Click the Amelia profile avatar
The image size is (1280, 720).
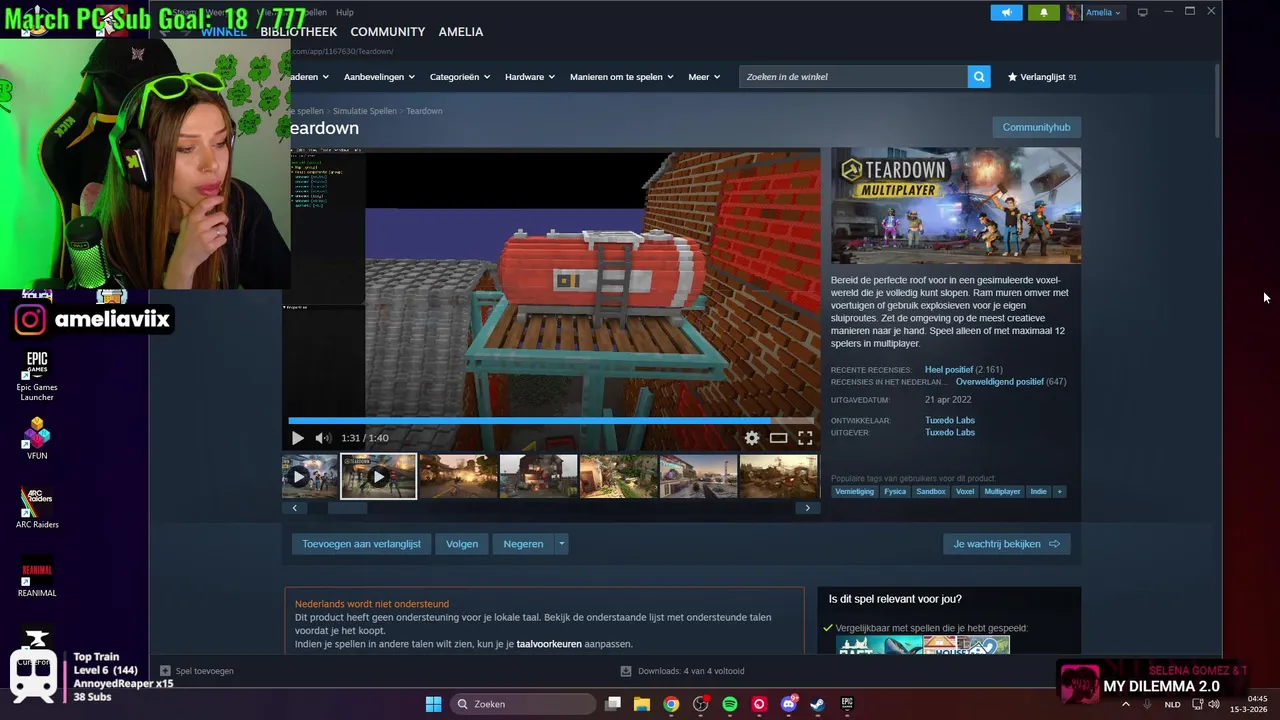[x=1073, y=12]
